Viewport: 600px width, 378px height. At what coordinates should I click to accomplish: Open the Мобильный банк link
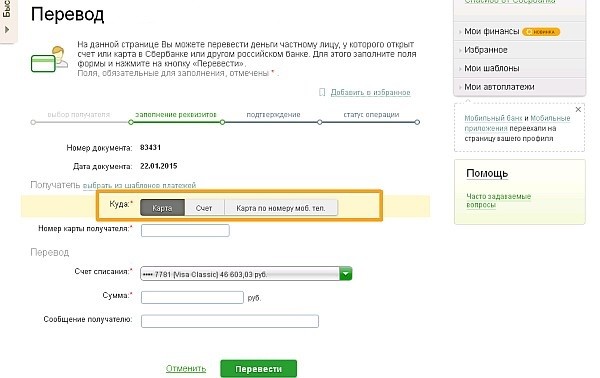[493, 118]
